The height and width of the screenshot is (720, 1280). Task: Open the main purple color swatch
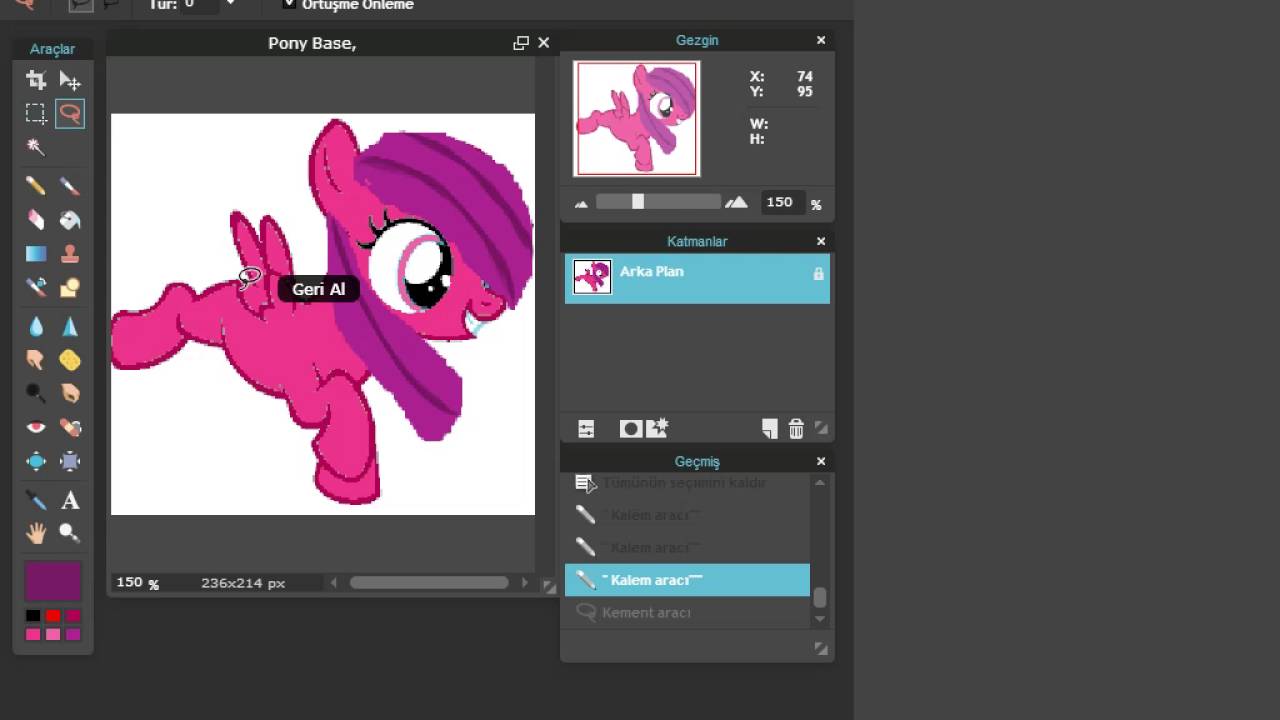[x=53, y=581]
